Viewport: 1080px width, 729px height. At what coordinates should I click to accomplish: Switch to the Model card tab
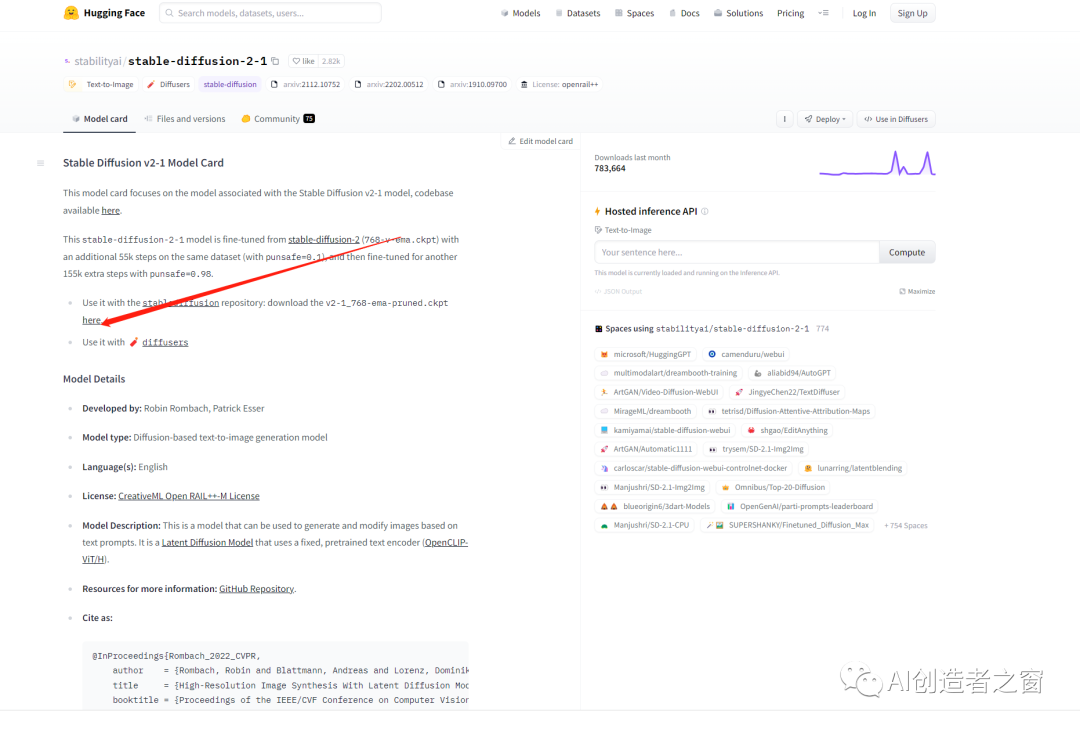tap(100, 119)
